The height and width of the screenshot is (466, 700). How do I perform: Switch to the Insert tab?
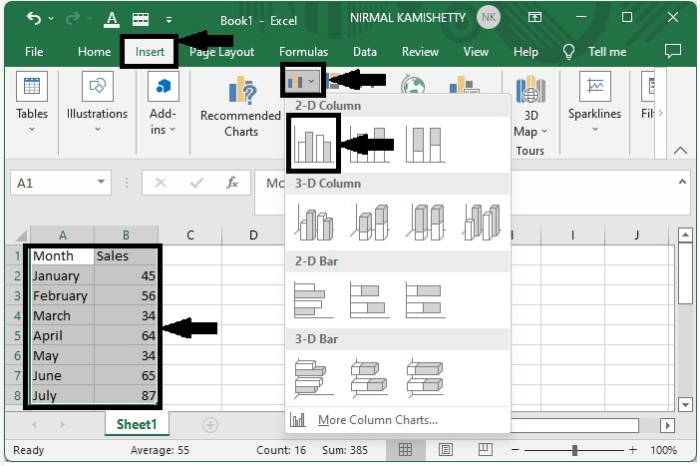click(x=150, y=52)
